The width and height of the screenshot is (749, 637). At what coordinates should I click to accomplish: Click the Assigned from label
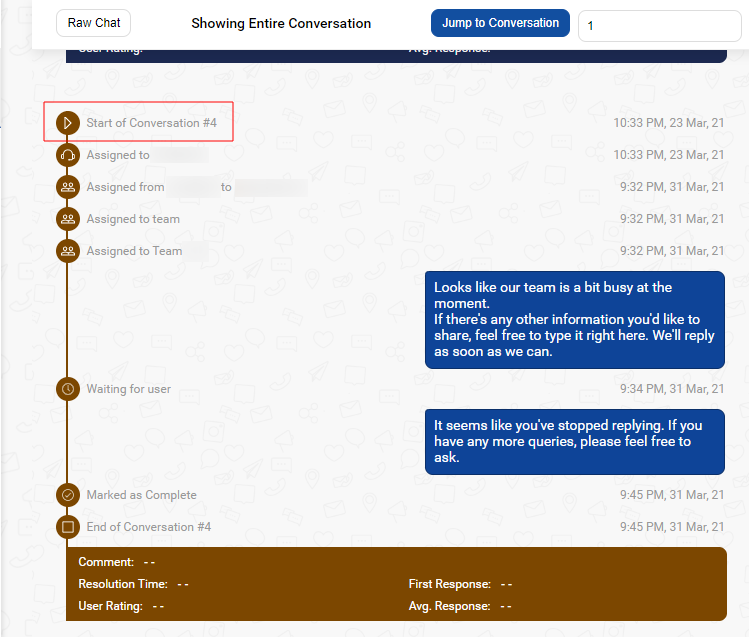point(125,187)
